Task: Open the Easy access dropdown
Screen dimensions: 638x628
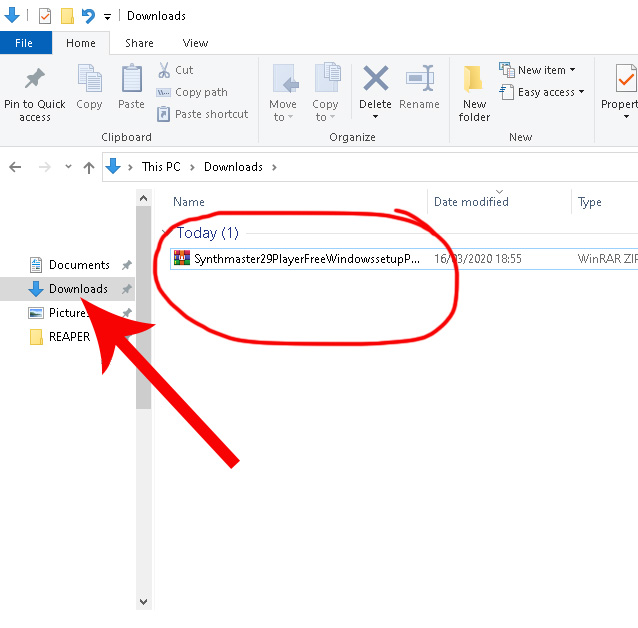Action: point(542,92)
